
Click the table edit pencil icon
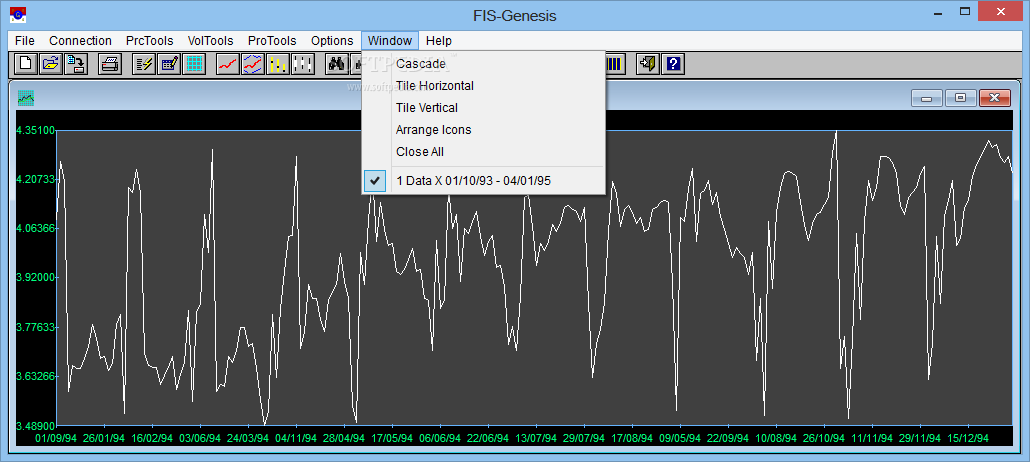pos(169,64)
